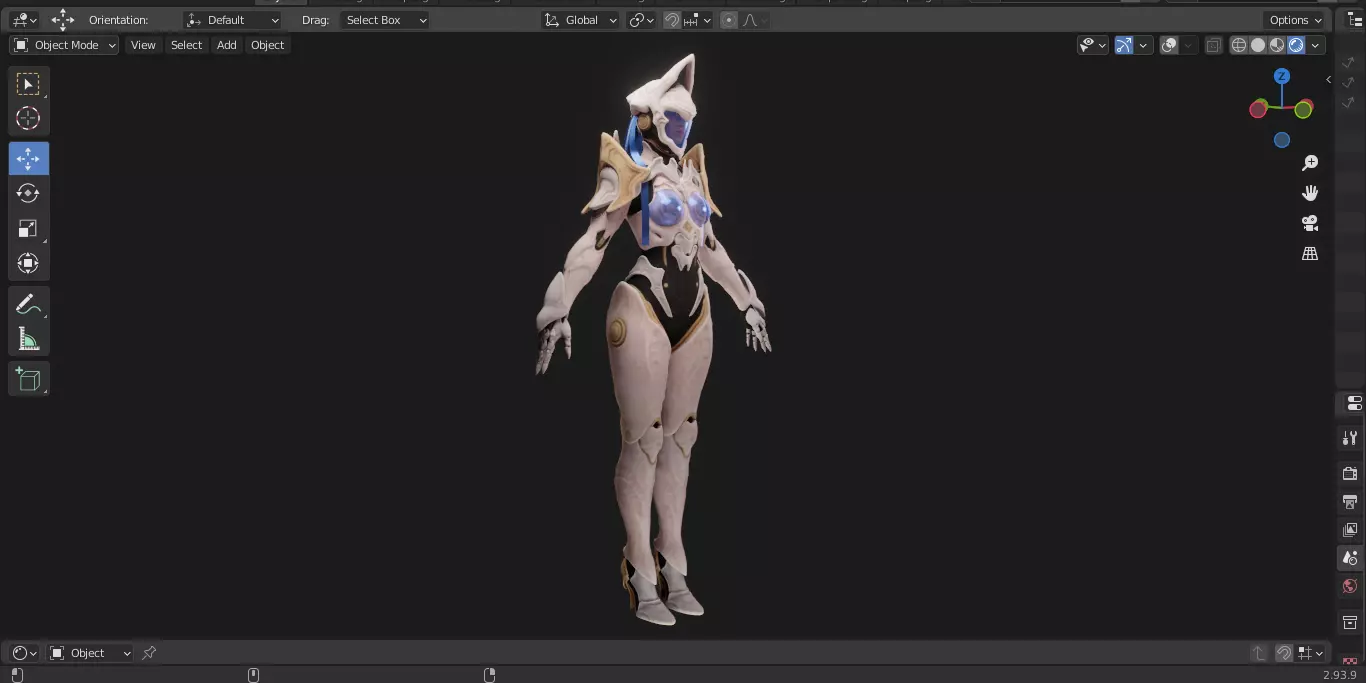Open the Add menu

point(227,45)
